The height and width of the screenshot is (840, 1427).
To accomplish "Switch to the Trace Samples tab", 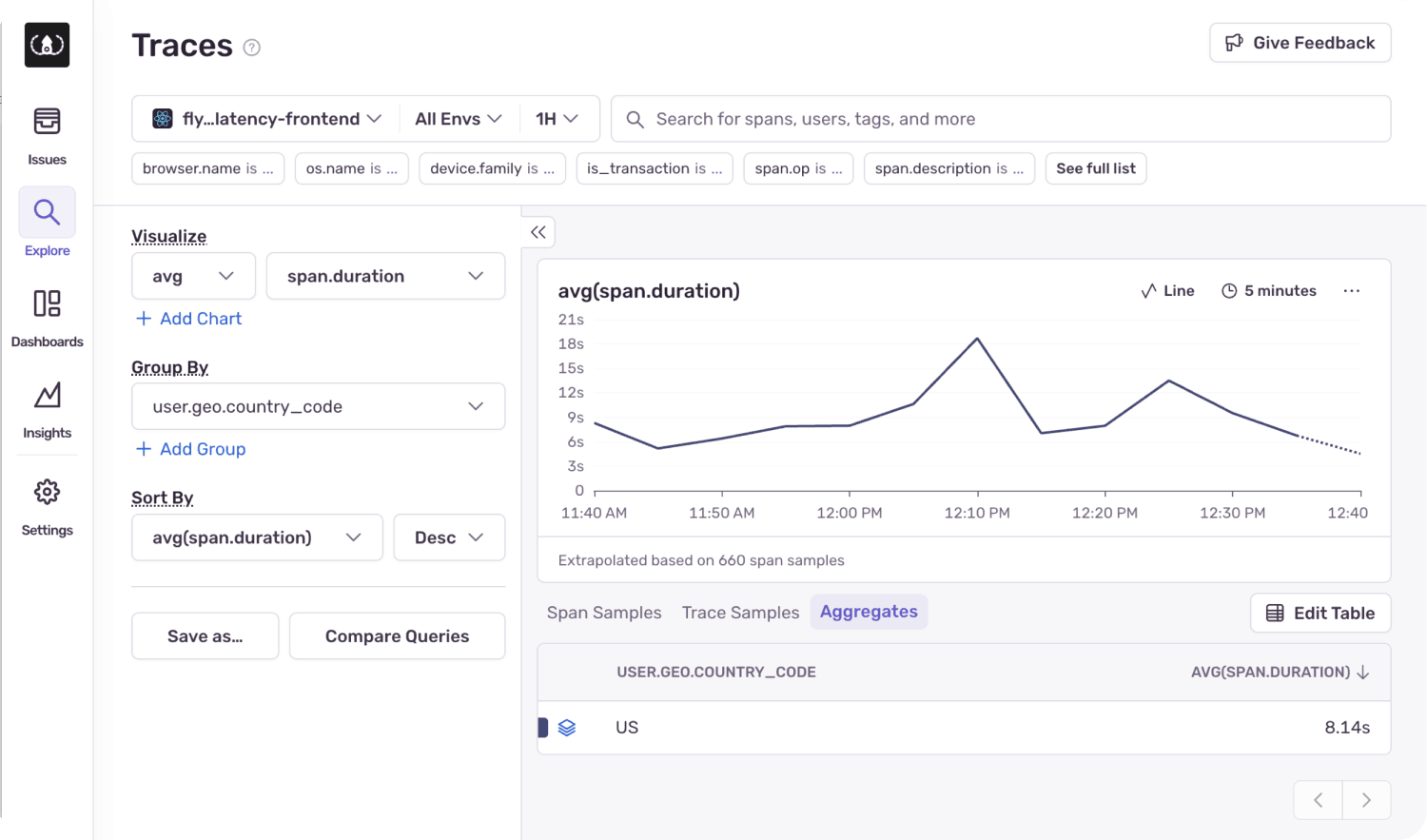I will pos(740,613).
